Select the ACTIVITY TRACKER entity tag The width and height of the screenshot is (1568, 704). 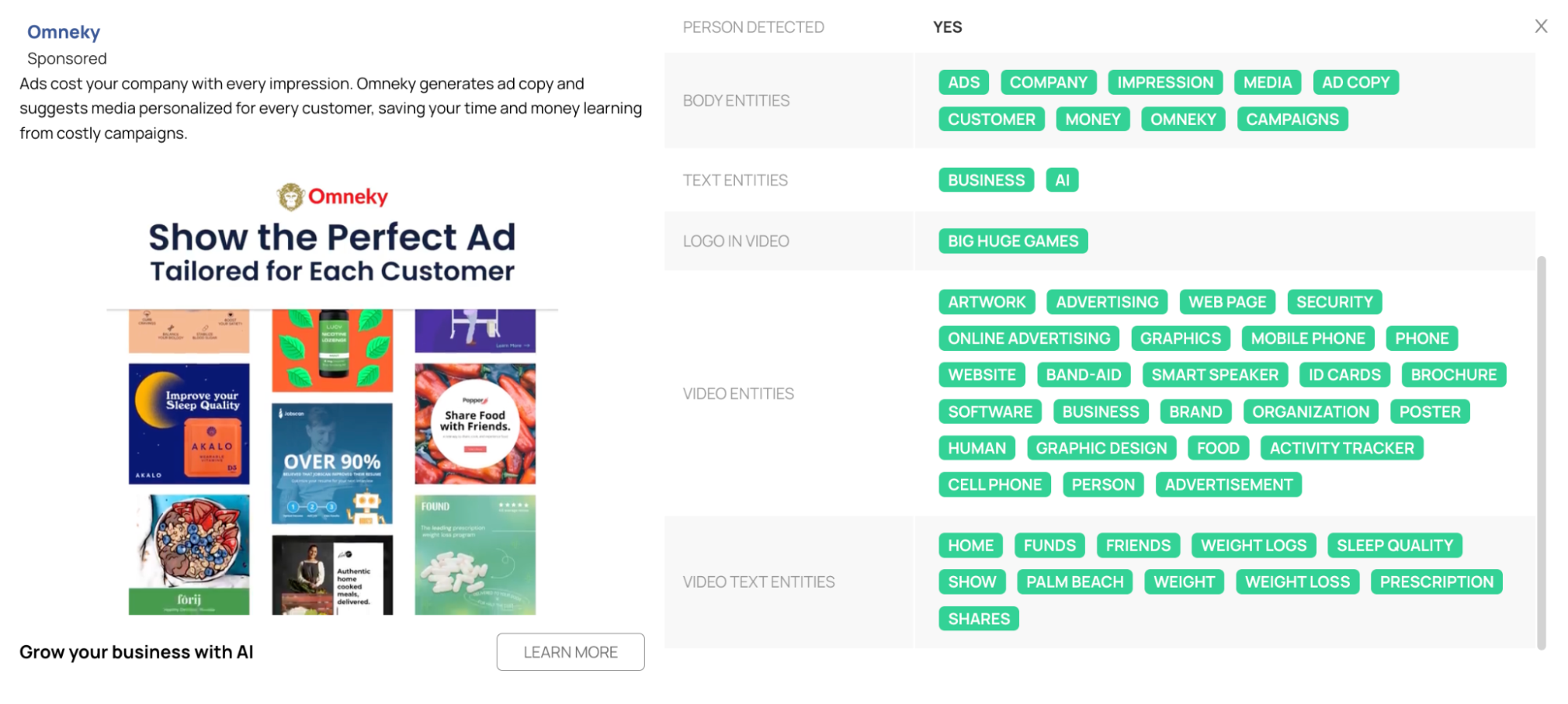(x=1341, y=448)
